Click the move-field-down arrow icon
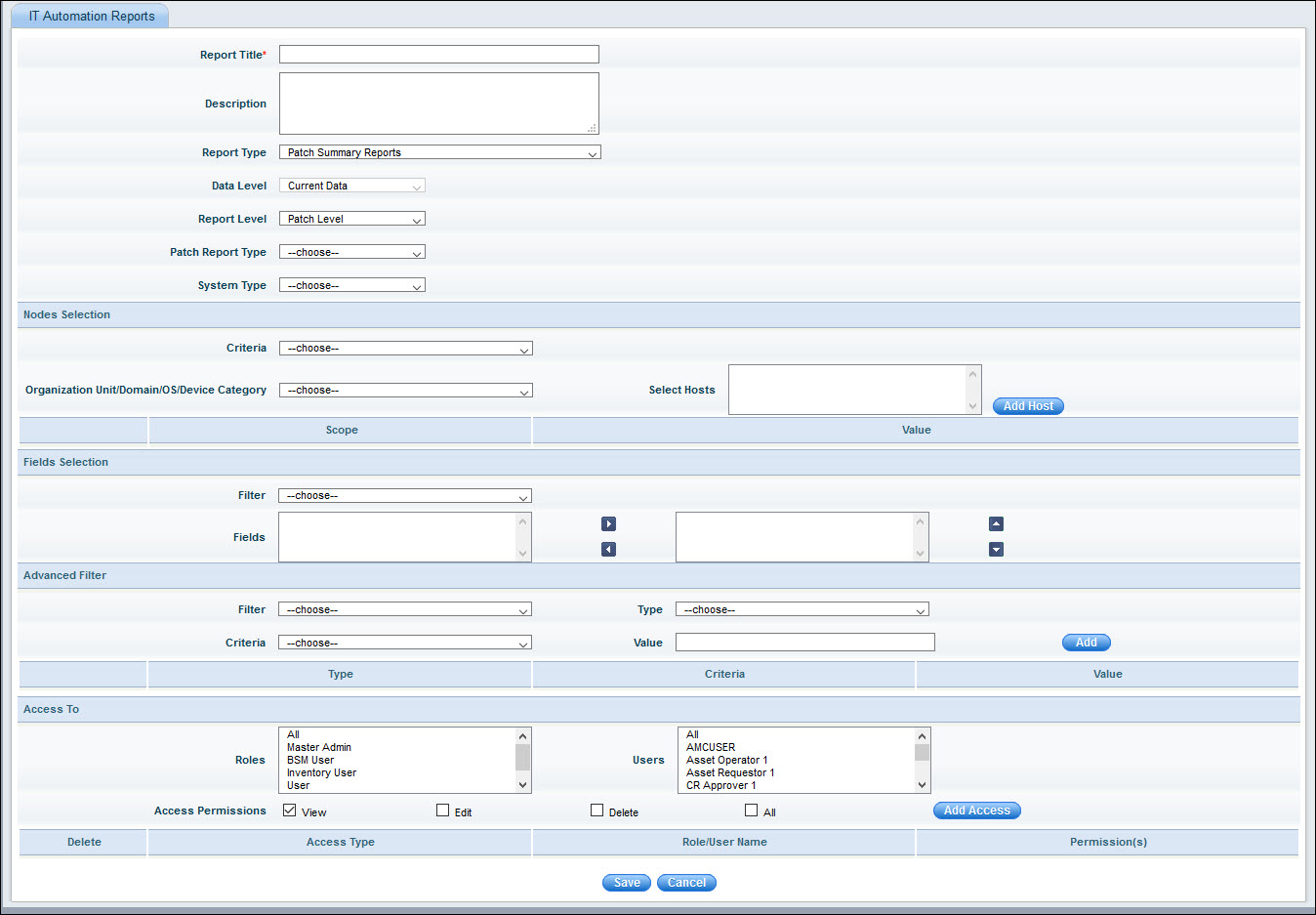 point(996,549)
